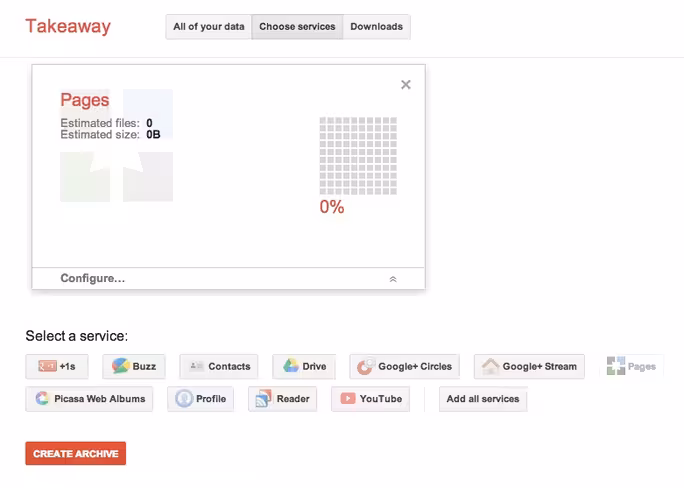Expand the Configure... options row

[228, 278]
